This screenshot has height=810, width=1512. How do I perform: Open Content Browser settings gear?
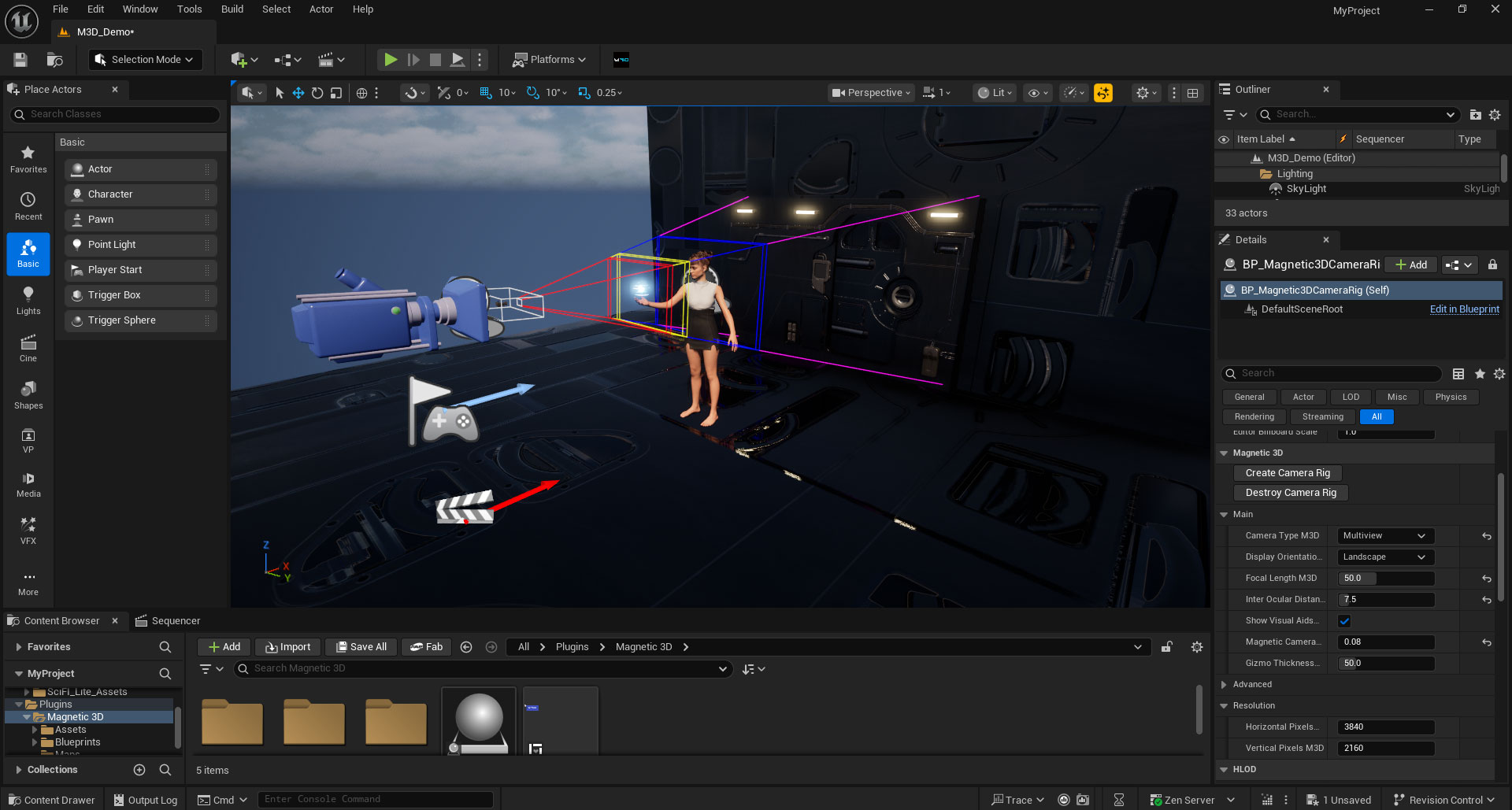tap(1197, 647)
